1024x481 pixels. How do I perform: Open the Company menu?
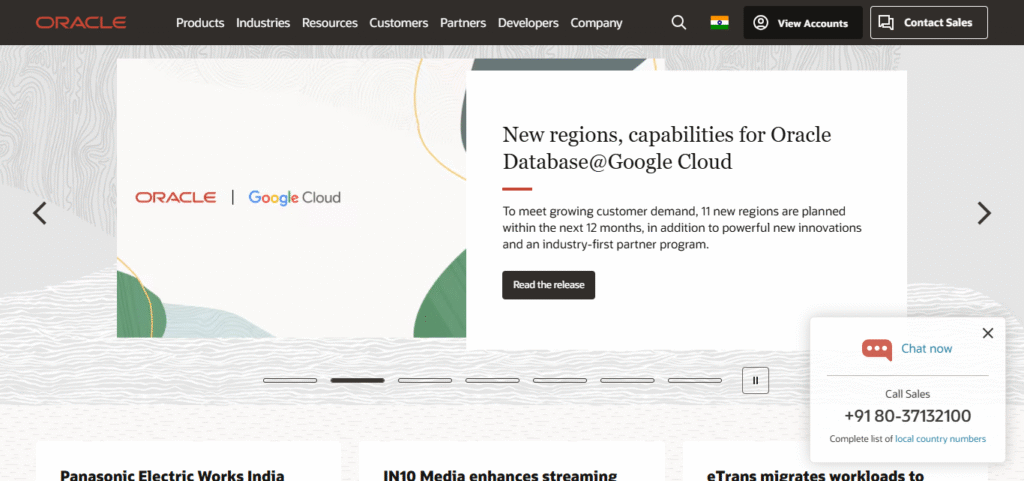pyautogui.click(x=596, y=23)
